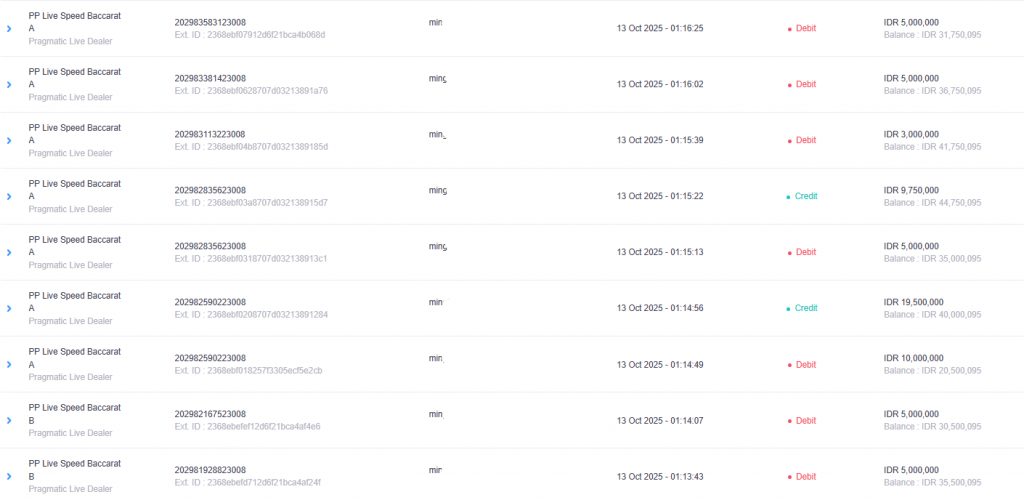Select transaction ID 202981928823008

210,470
